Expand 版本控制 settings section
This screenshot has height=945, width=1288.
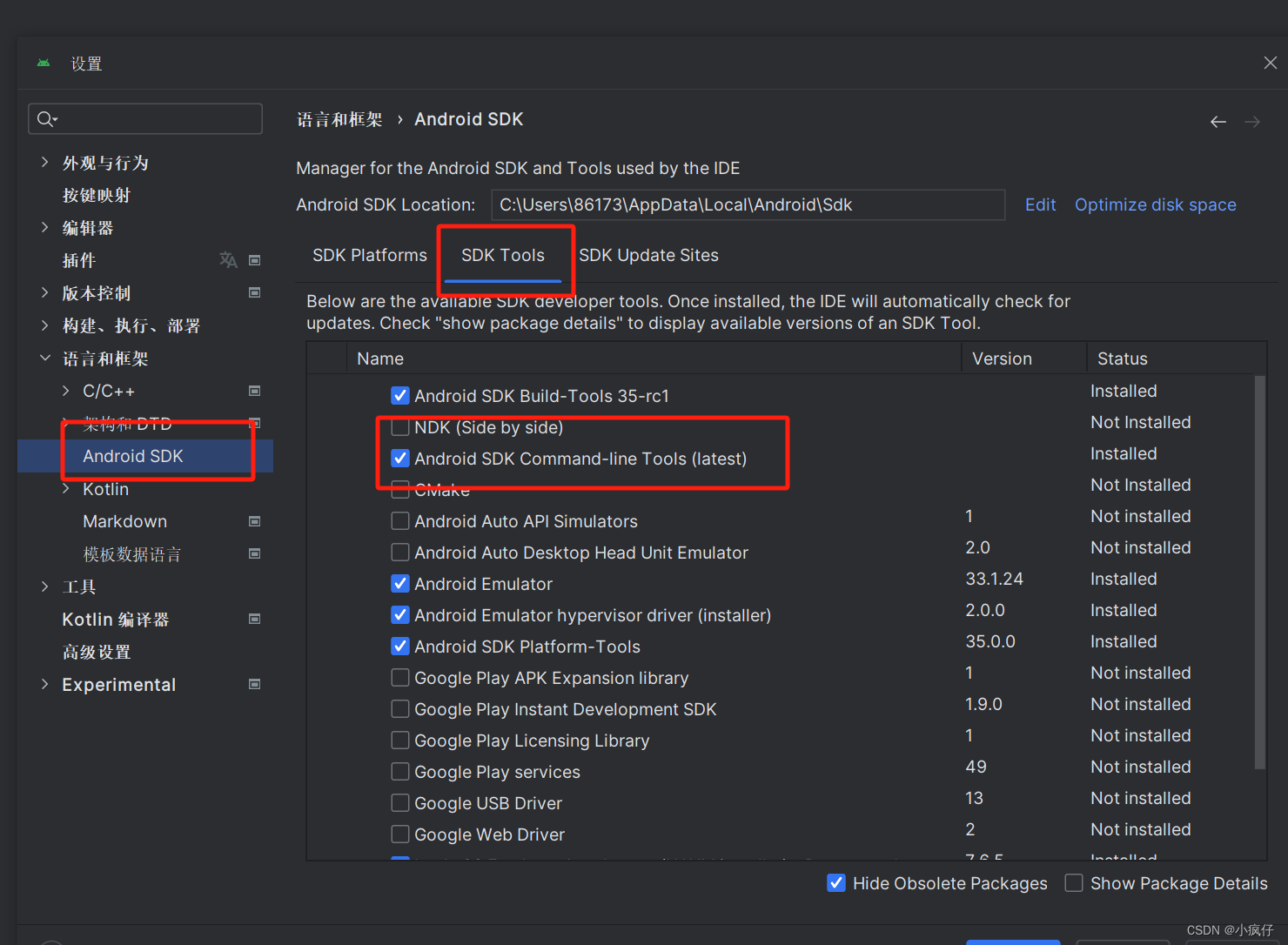pyautogui.click(x=44, y=292)
